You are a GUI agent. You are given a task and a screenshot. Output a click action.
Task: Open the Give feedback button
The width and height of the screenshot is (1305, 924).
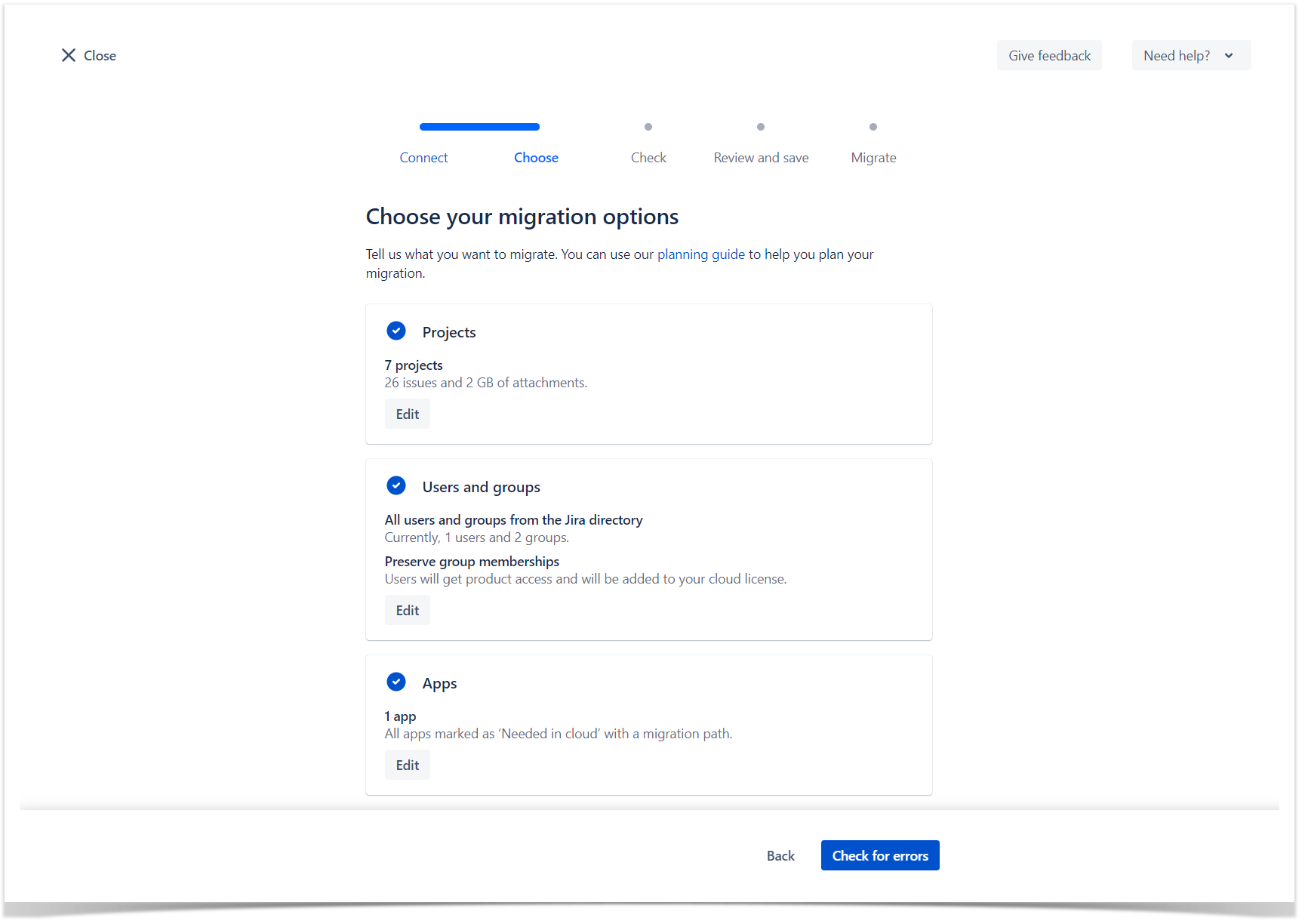click(1049, 56)
